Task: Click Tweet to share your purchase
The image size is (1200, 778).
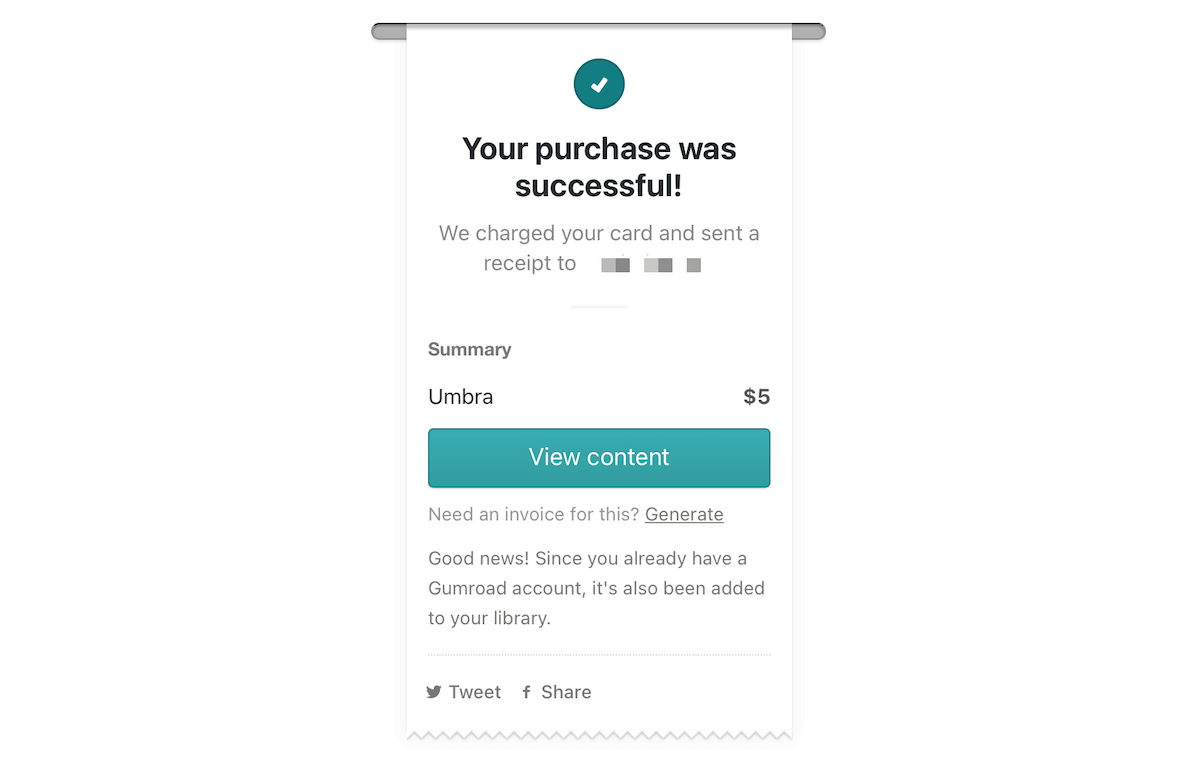Action: click(474, 691)
